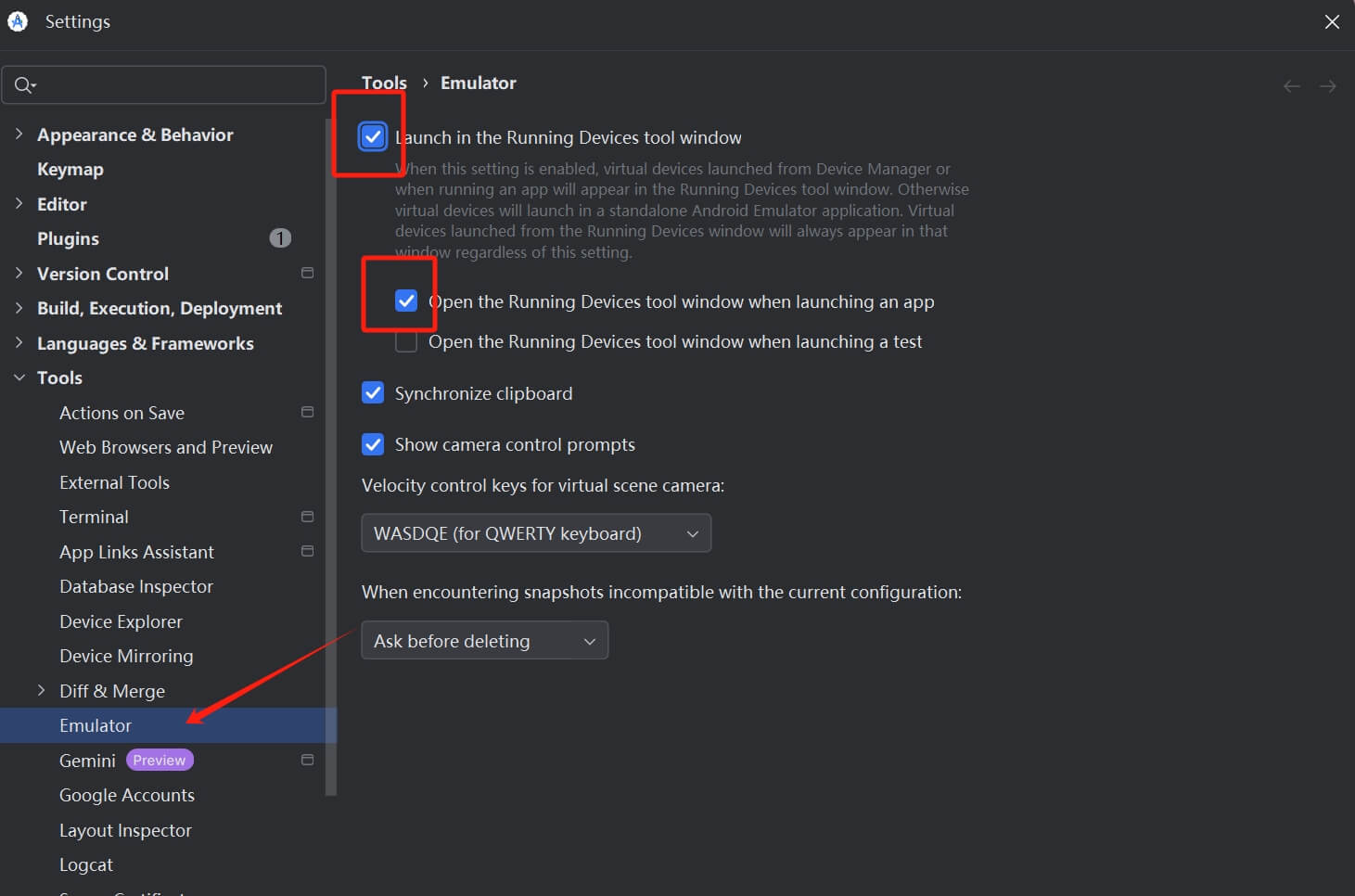Image resolution: width=1355 pixels, height=896 pixels.
Task: Open the velocity control keys dropdown
Action: (x=535, y=532)
